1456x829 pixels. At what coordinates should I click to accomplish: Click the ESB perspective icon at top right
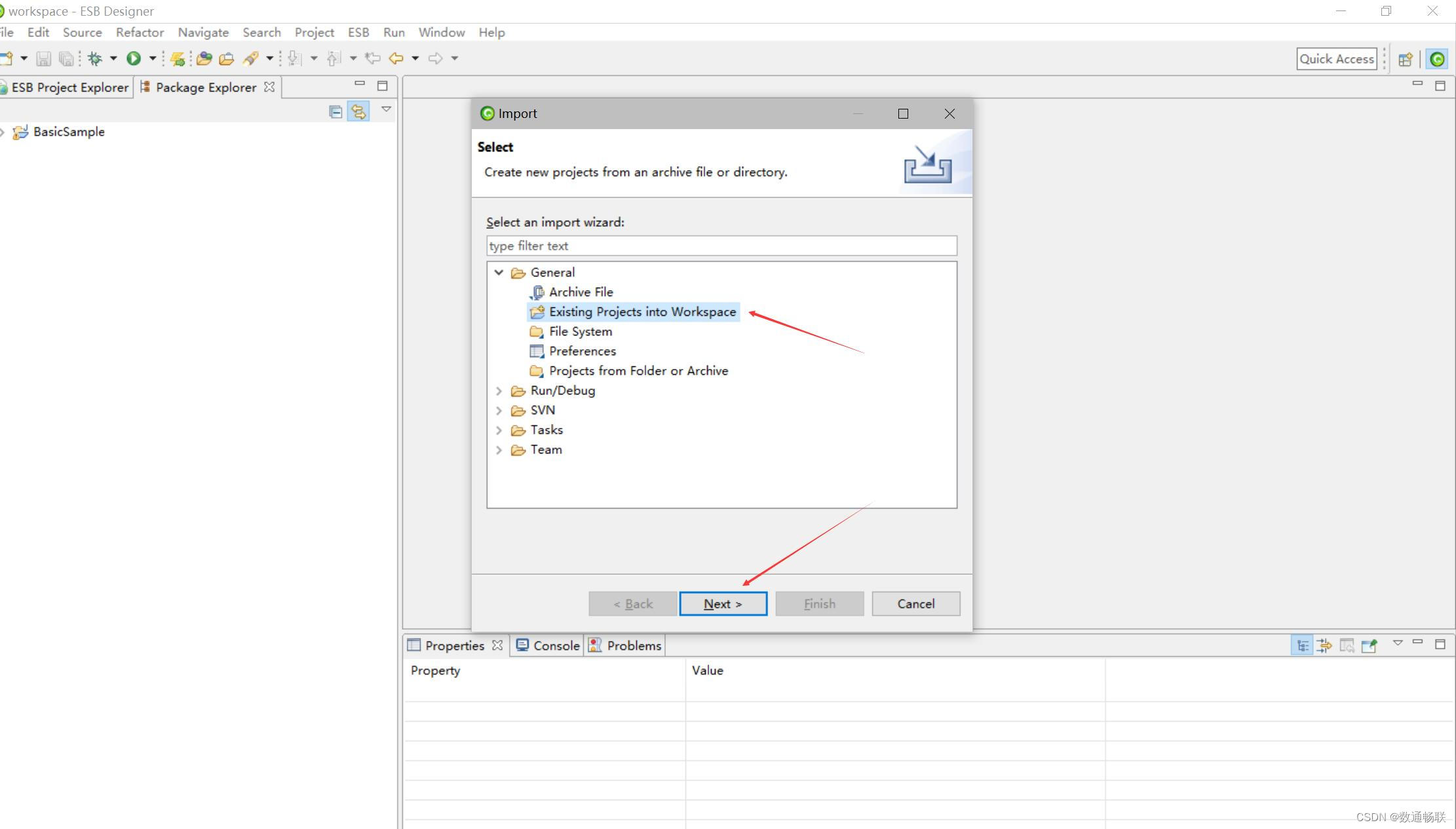1437,59
